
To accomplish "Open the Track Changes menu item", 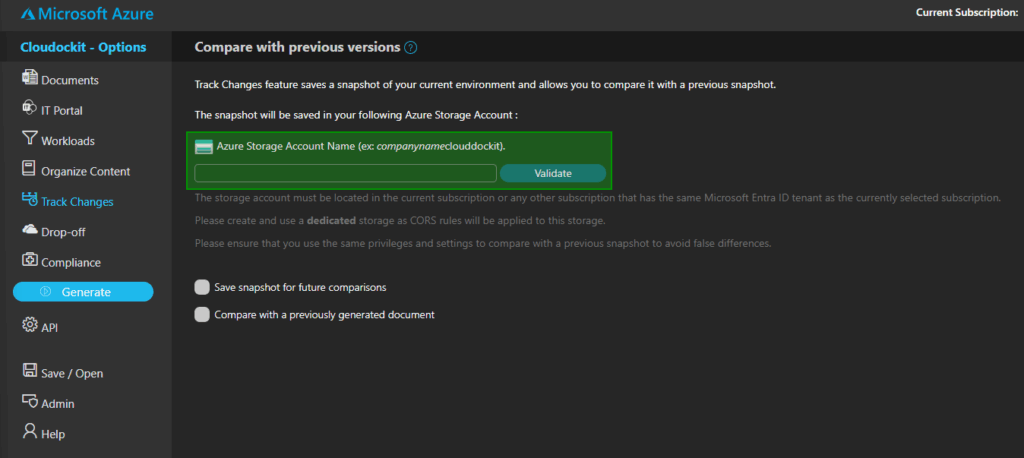I will tap(77, 201).
